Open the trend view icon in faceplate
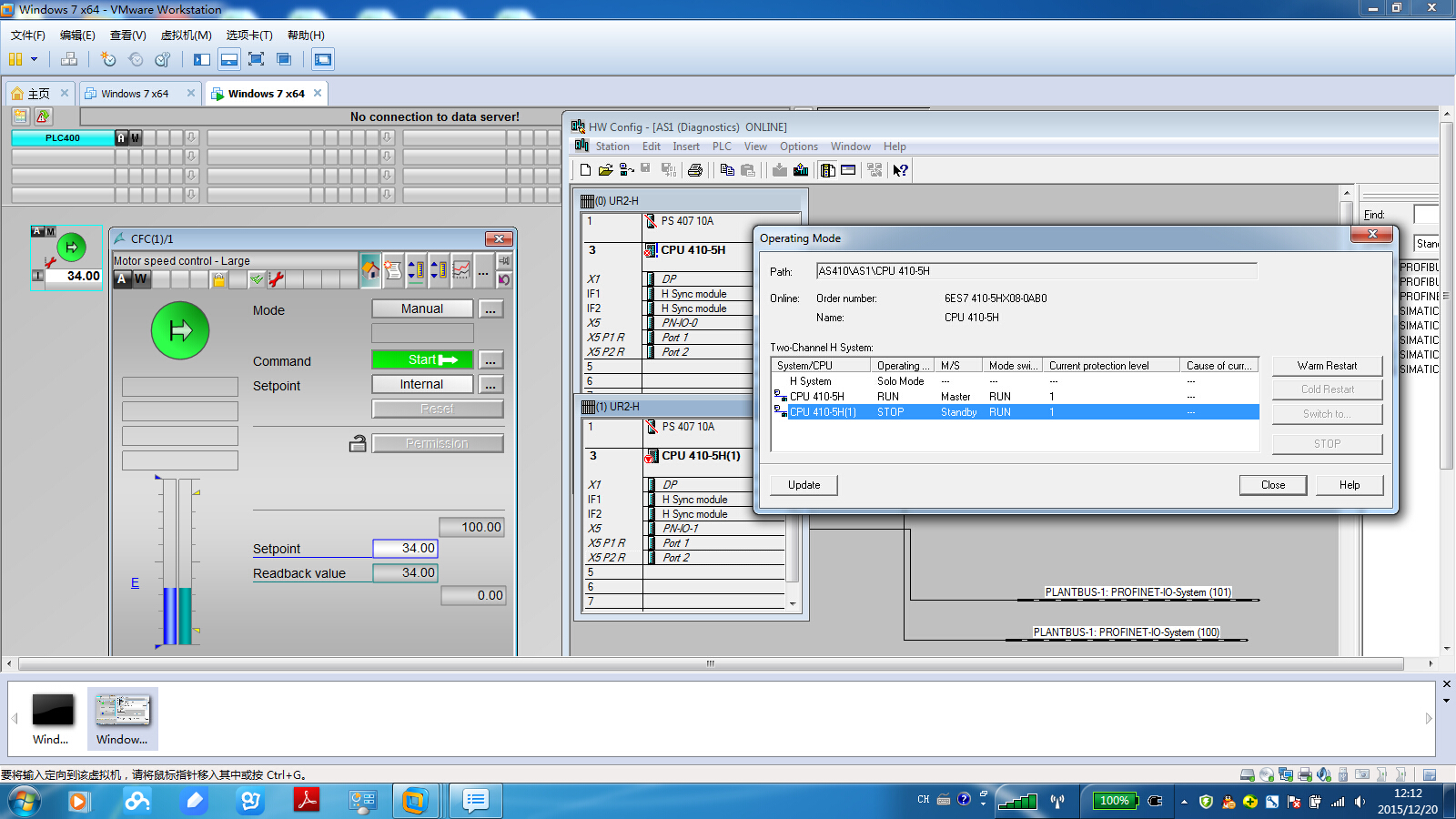The height and width of the screenshot is (819, 1456). pos(462,270)
